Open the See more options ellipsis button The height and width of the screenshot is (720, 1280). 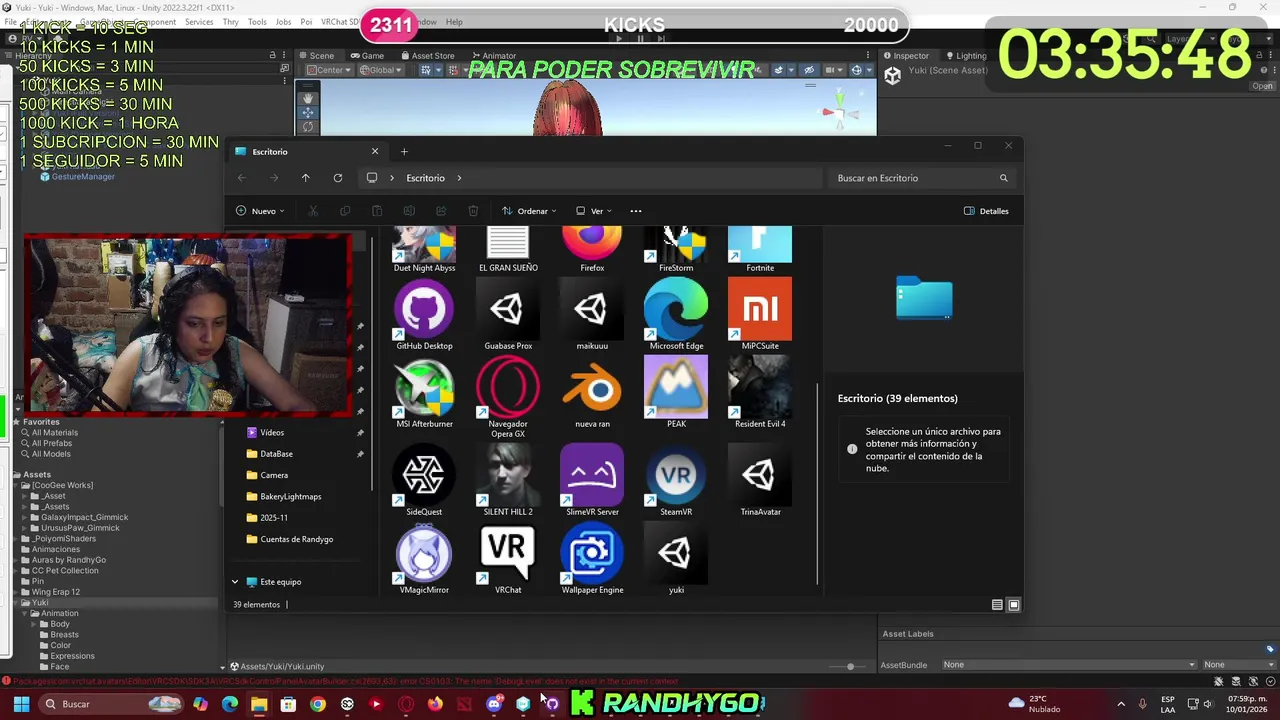click(x=636, y=211)
